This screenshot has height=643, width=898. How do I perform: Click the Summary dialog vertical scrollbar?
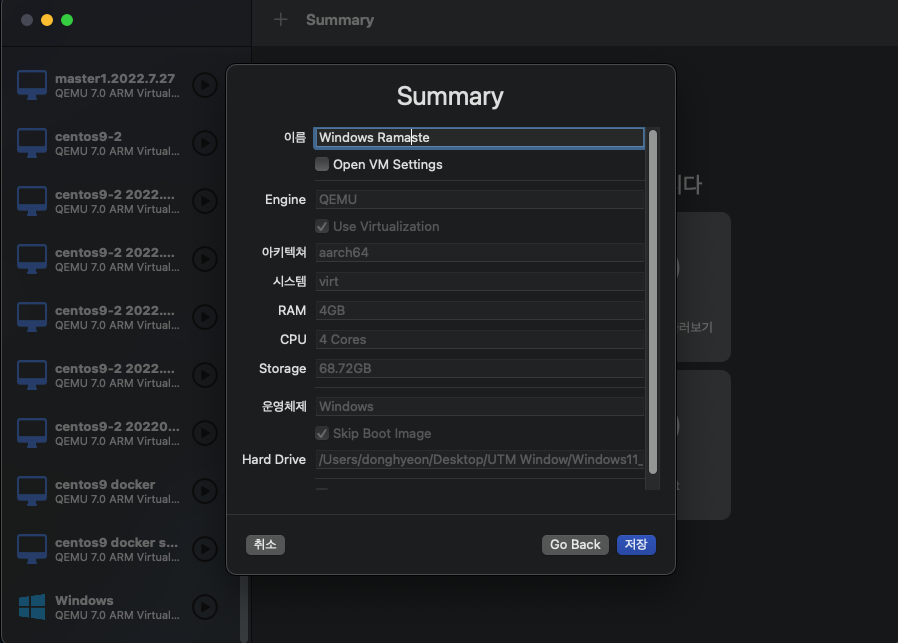click(653, 302)
